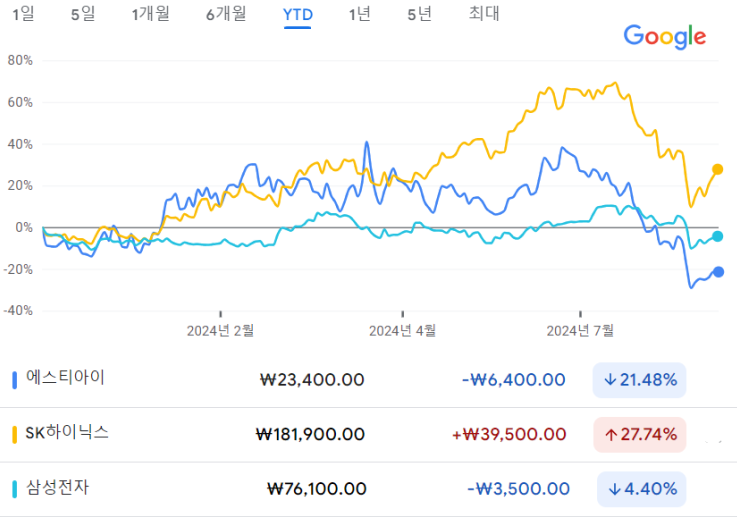Switch to the 6개월 range tab
The height and width of the screenshot is (517, 737).
tap(226, 14)
